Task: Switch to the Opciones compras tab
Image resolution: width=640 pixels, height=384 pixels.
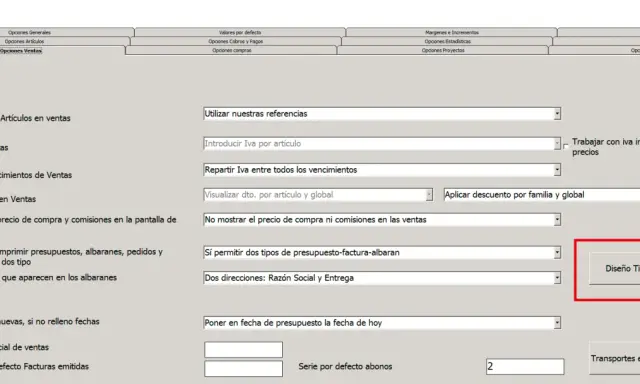Action: (x=231, y=50)
